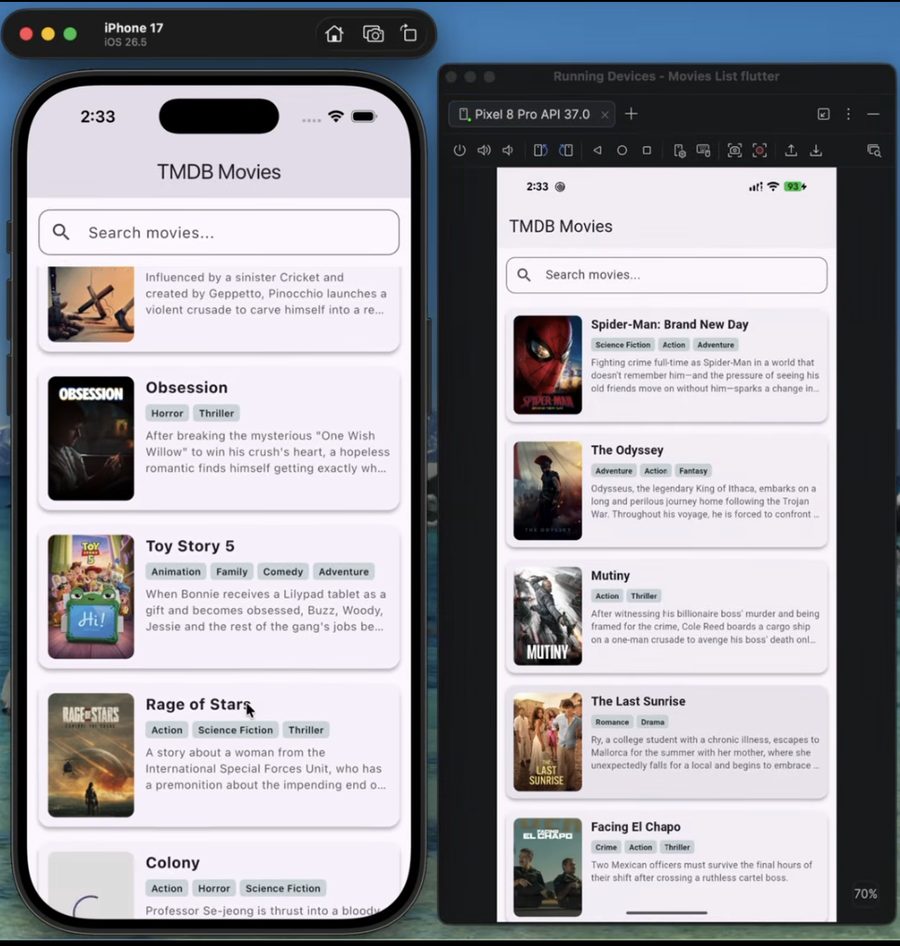Click The Last Sunrise title

tap(638, 701)
